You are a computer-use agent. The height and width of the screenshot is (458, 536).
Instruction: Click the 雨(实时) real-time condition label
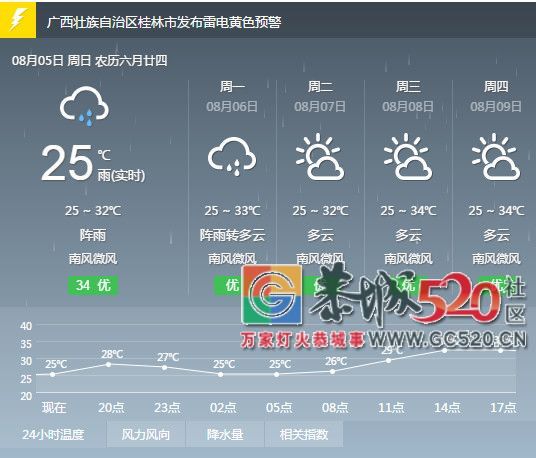coord(121,176)
